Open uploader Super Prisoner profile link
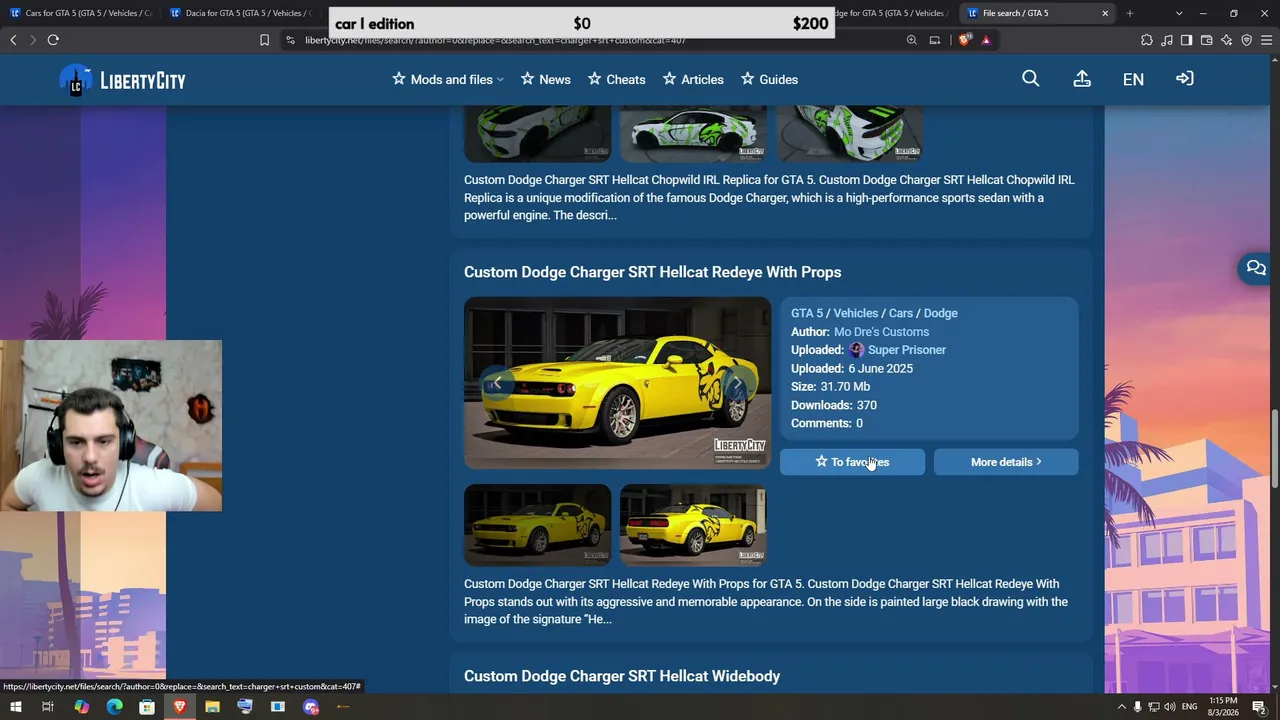The image size is (1280, 720). [x=907, y=350]
